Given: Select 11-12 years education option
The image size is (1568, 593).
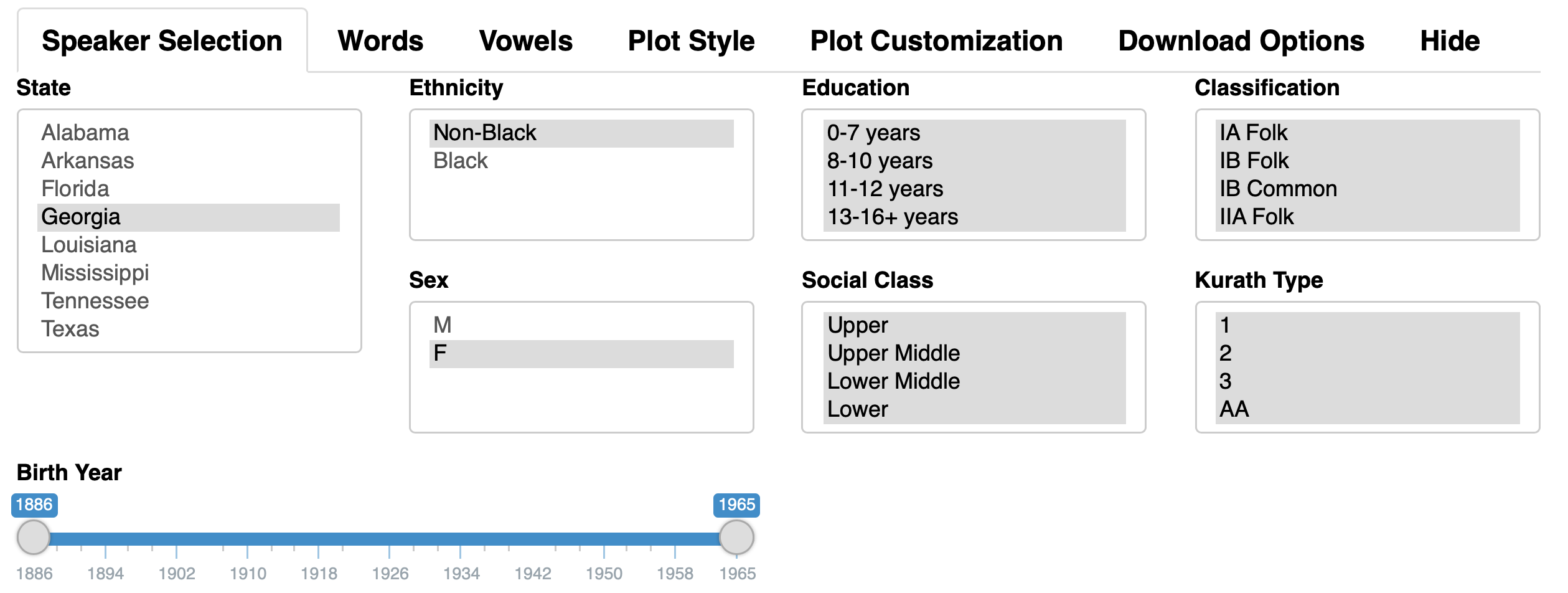Looking at the screenshot, I should (974, 189).
